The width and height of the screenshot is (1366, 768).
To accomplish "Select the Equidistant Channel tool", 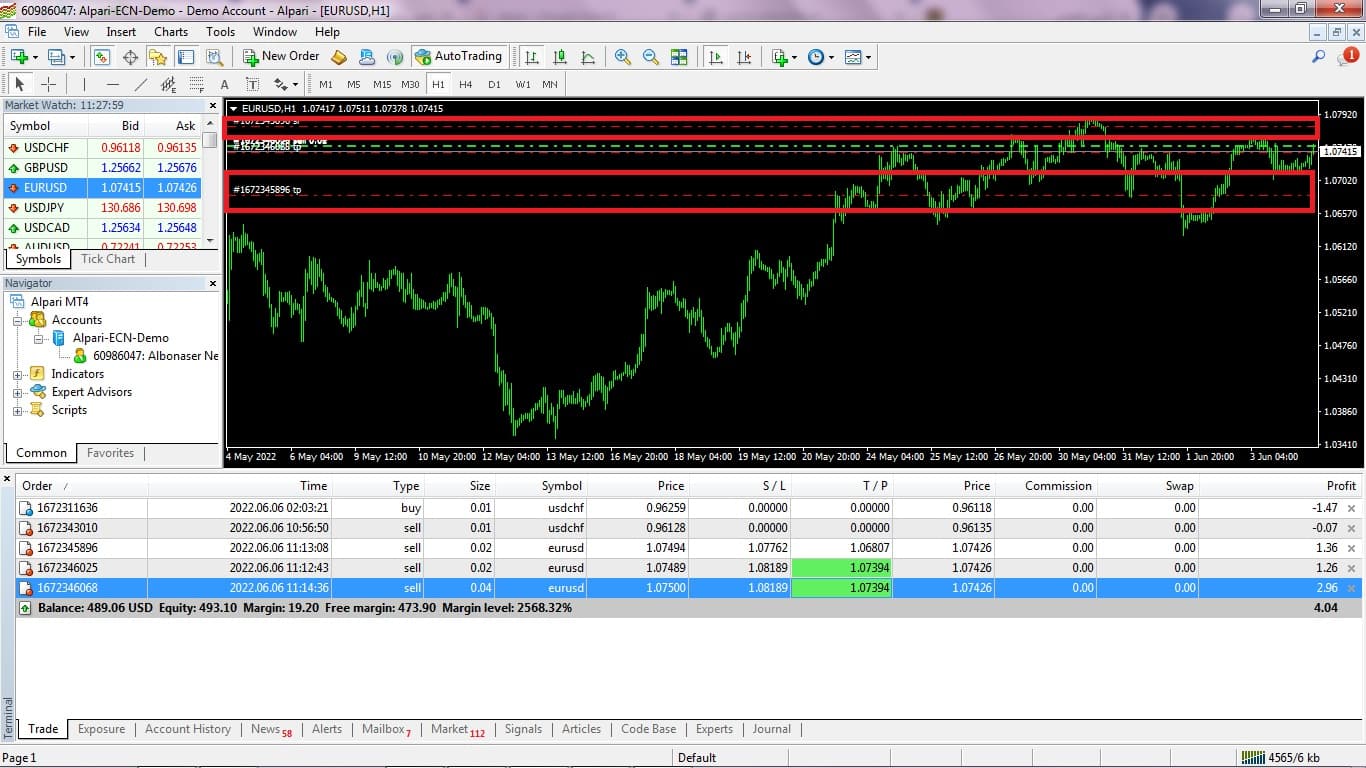I will [x=168, y=85].
